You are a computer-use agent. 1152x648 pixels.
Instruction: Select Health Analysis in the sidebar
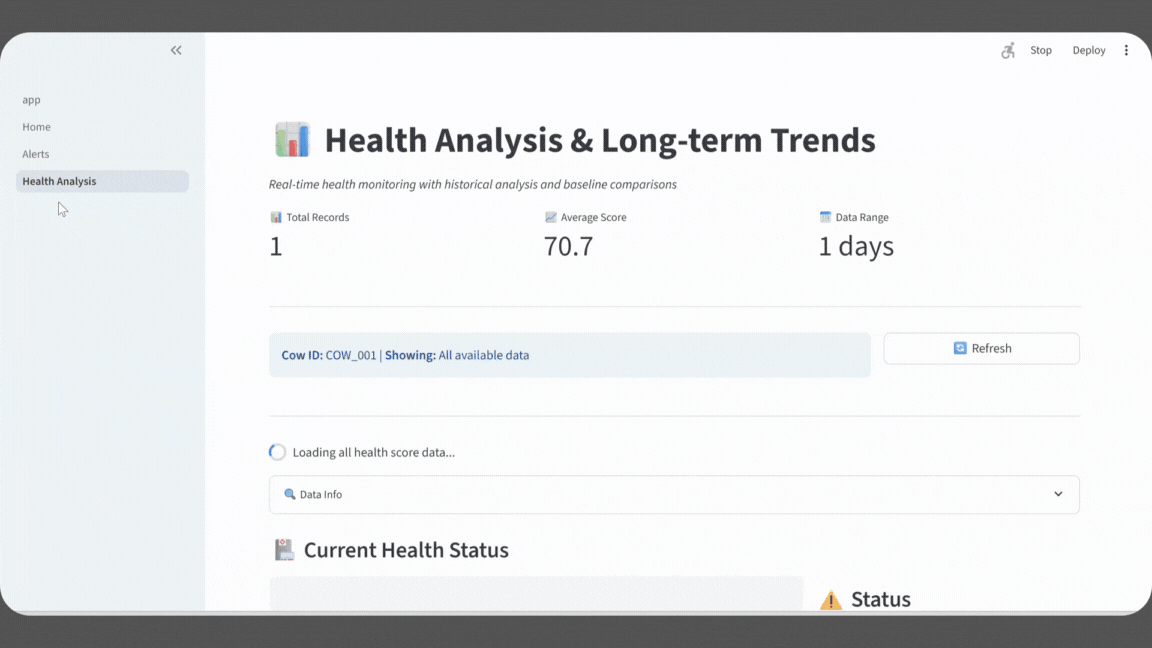pos(60,181)
